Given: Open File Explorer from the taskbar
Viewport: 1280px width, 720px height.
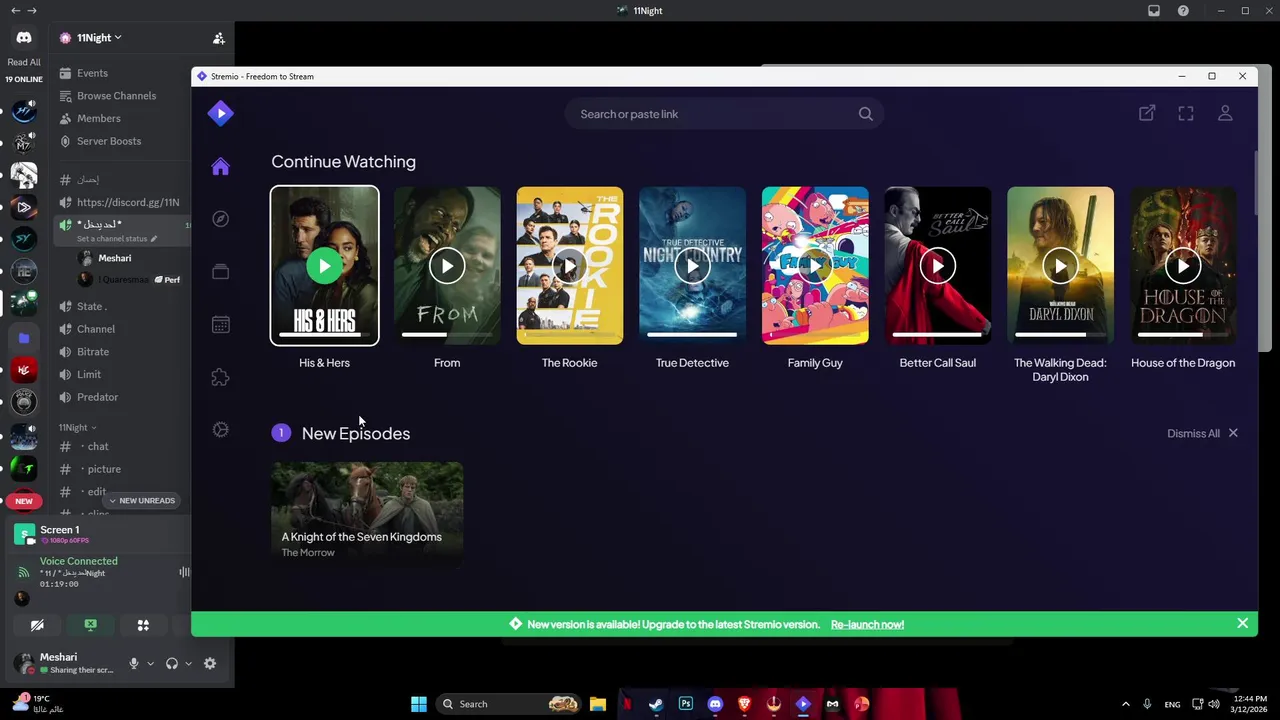Looking at the screenshot, I should [x=597, y=704].
